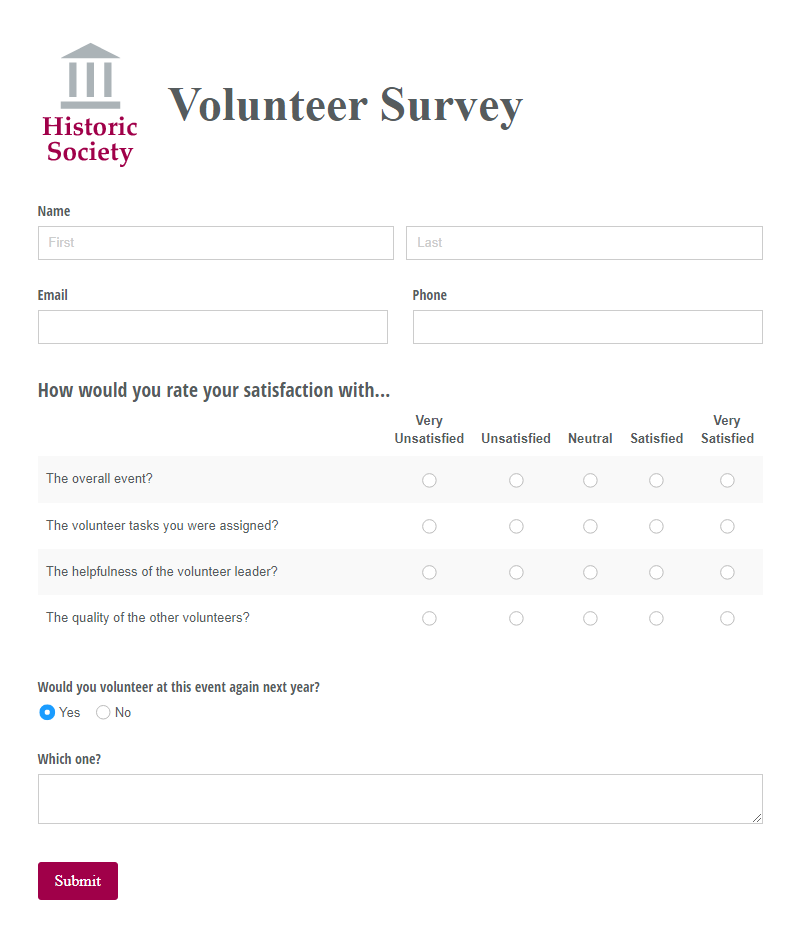The image size is (800, 937).
Task: Mark volunteer leader helpfulness as Very Satisfied
Action: [x=727, y=572]
